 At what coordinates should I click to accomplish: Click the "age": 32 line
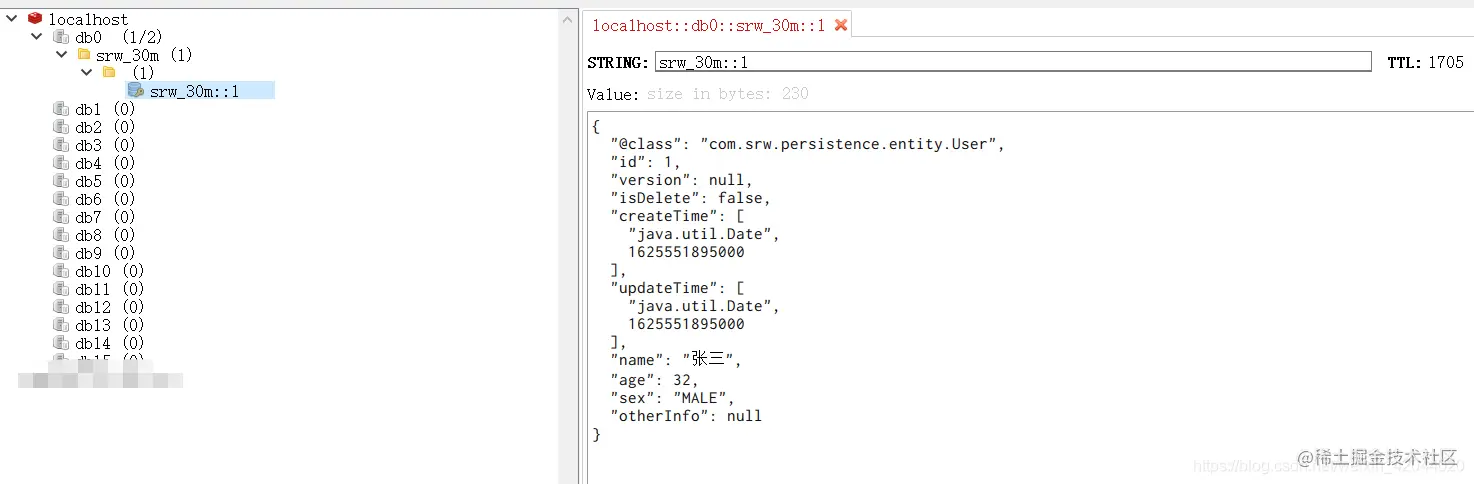(654, 380)
